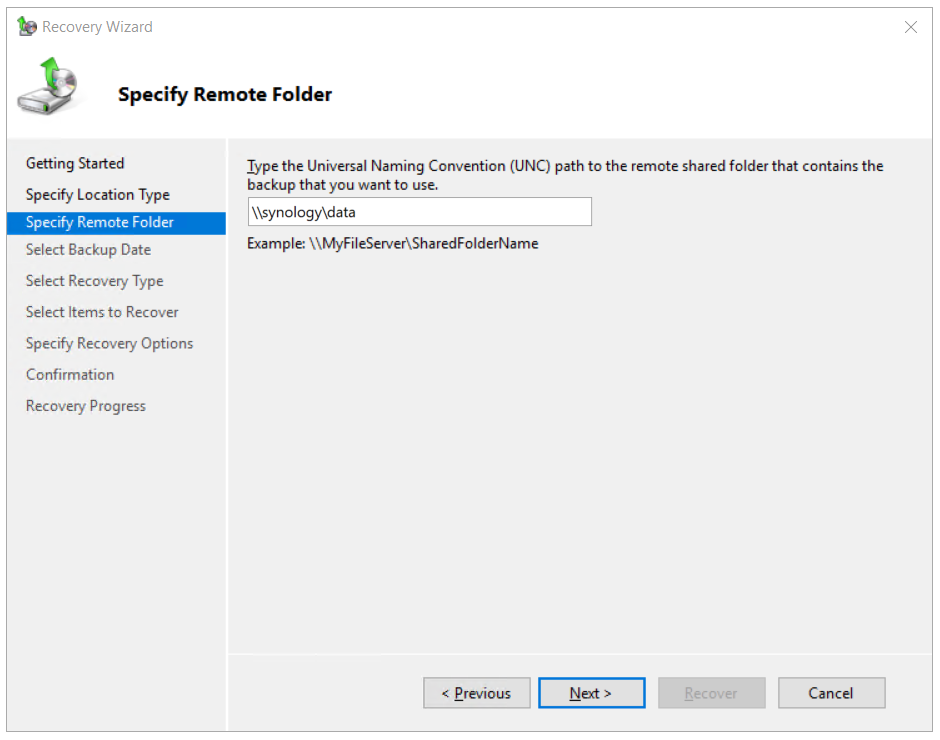Click the Recovery Progress step
The image size is (940, 740).
coord(86,406)
